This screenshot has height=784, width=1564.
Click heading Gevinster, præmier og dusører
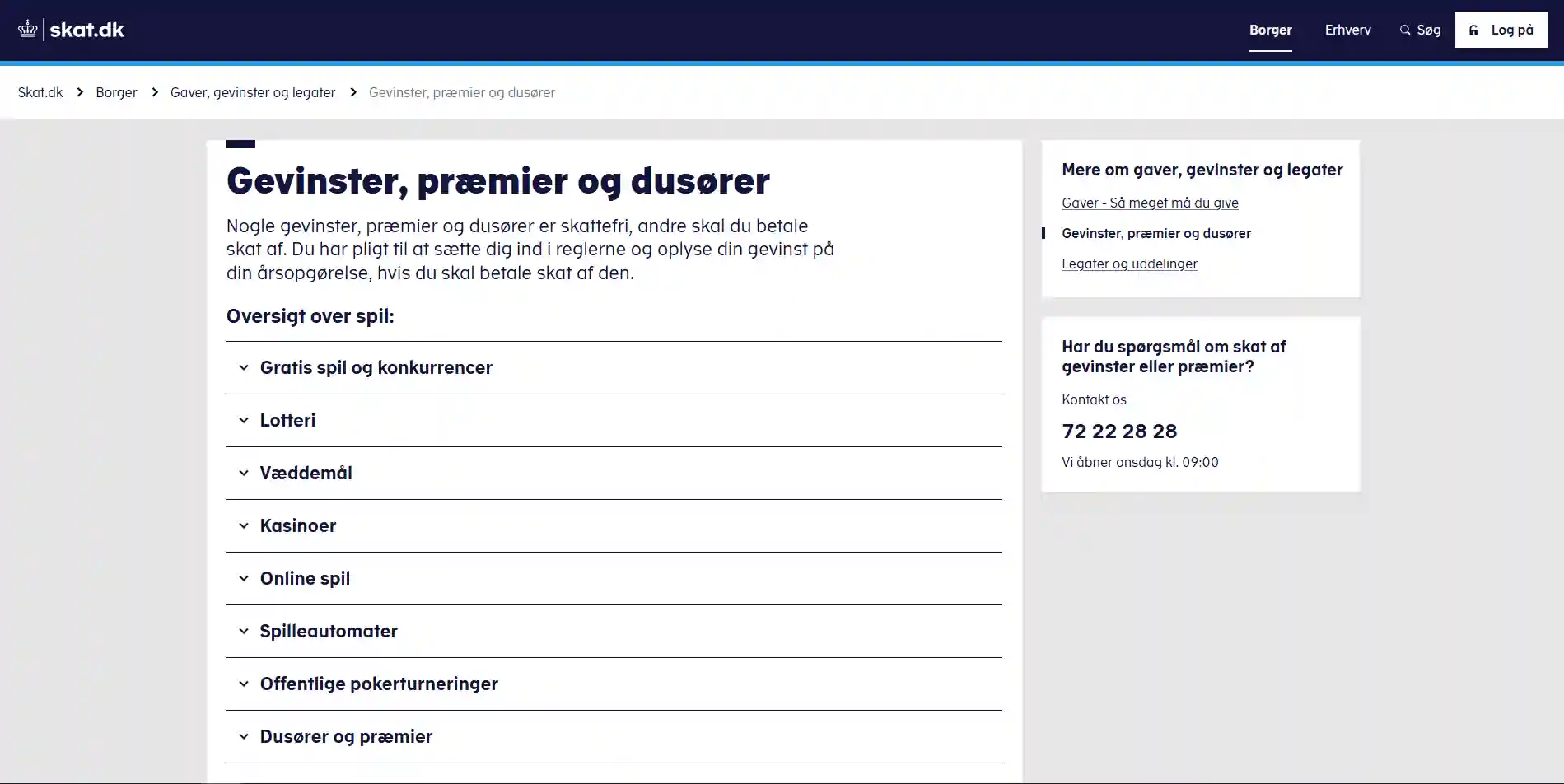pyautogui.click(x=498, y=180)
